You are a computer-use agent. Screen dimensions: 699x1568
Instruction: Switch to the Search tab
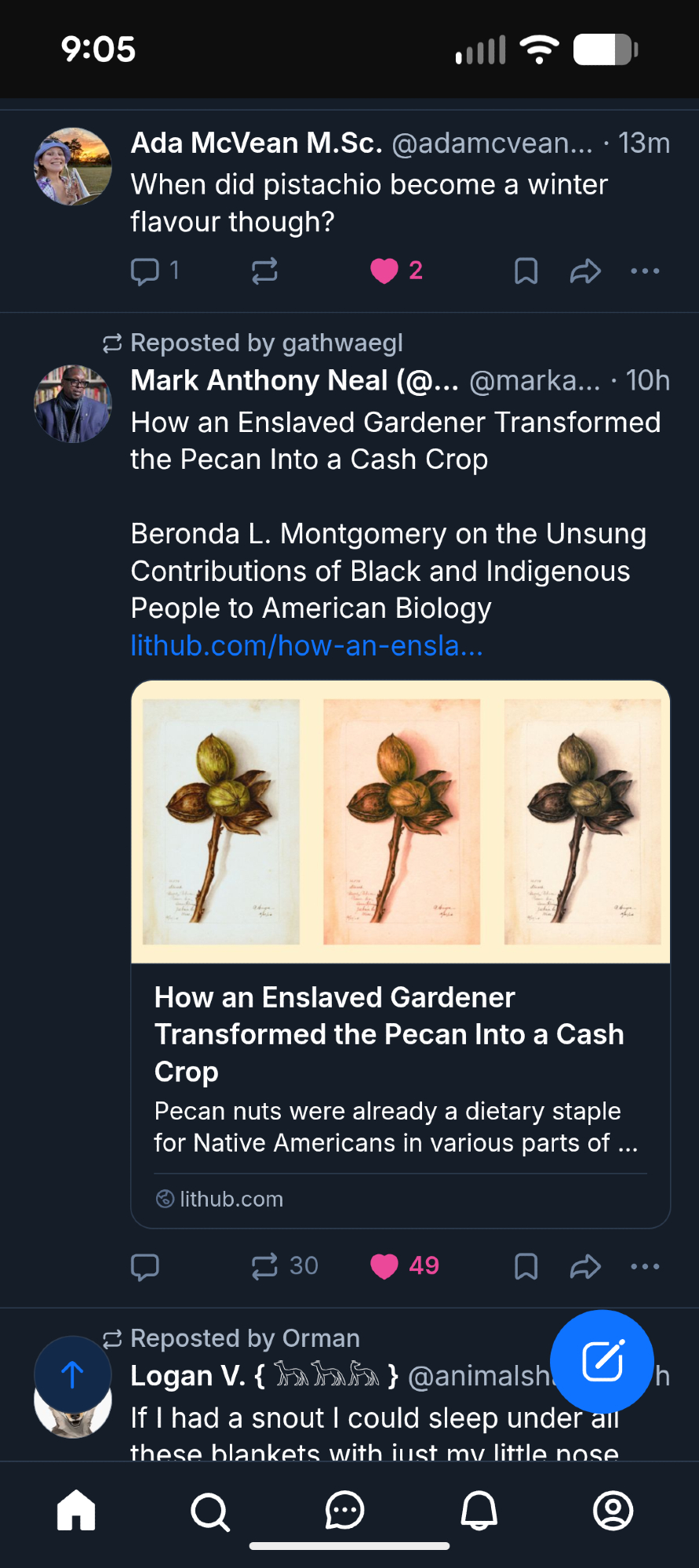click(210, 1510)
